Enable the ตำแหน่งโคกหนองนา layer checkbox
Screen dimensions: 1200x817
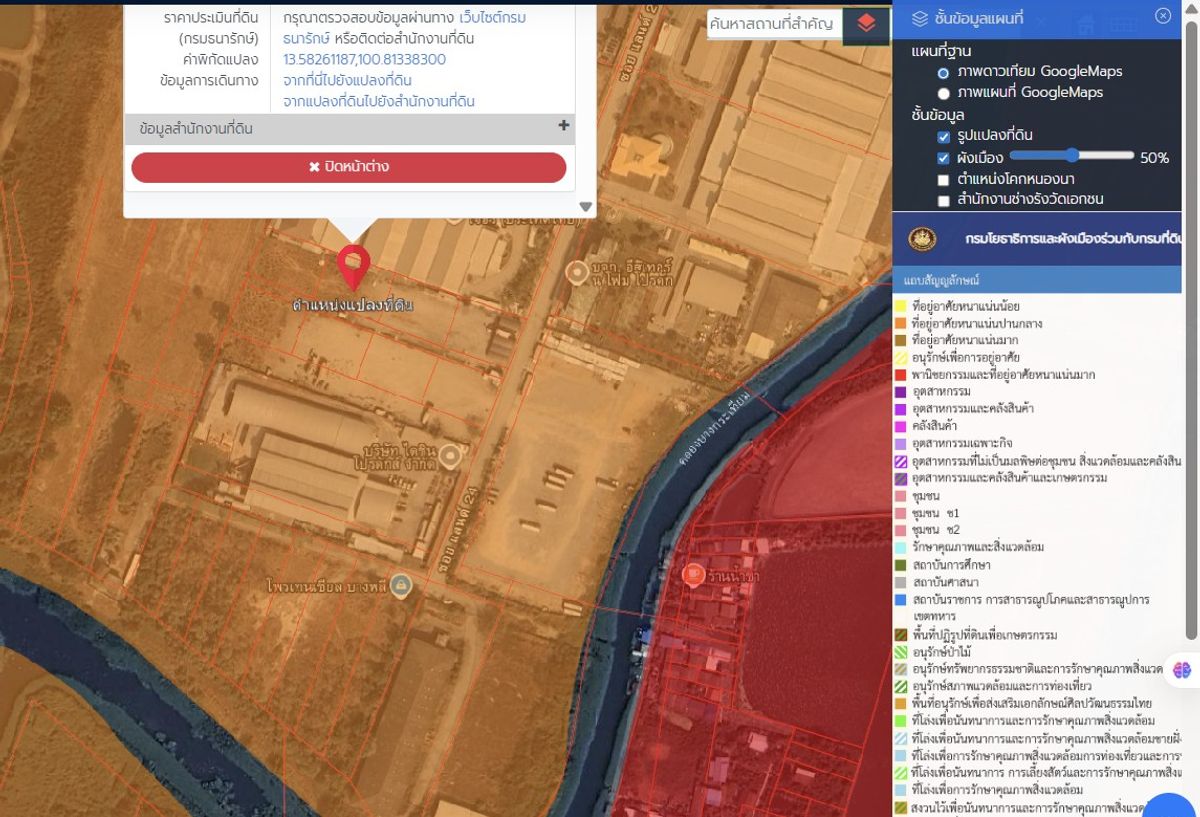coord(943,180)
